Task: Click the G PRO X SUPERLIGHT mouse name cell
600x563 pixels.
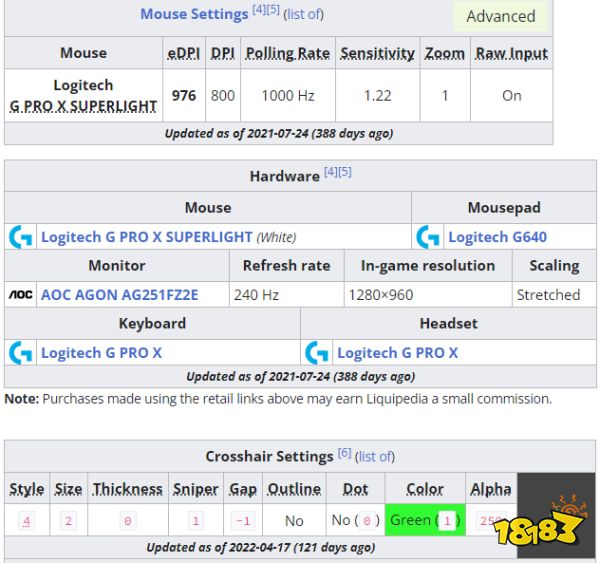Action: 83,95
